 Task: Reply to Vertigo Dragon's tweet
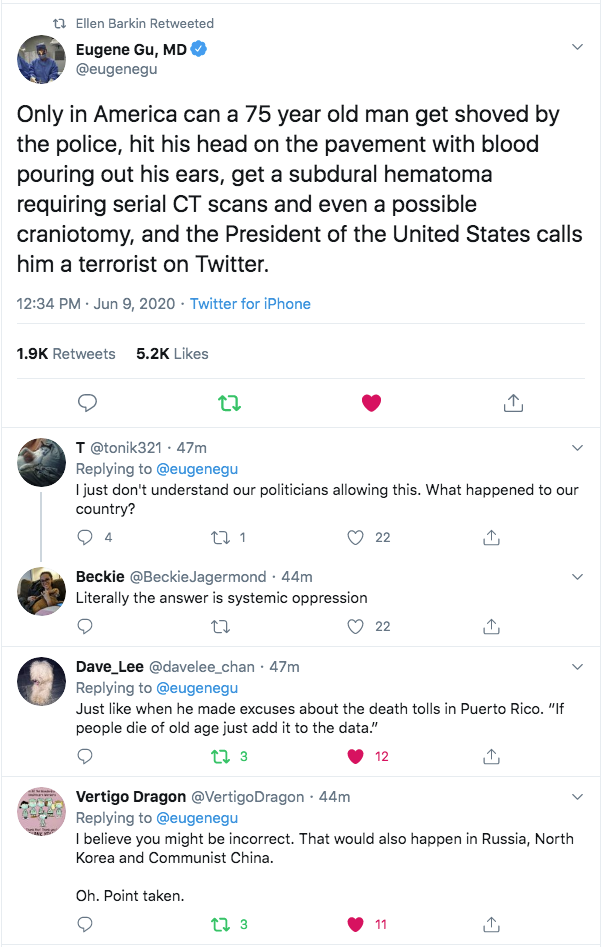click(86, 924)
